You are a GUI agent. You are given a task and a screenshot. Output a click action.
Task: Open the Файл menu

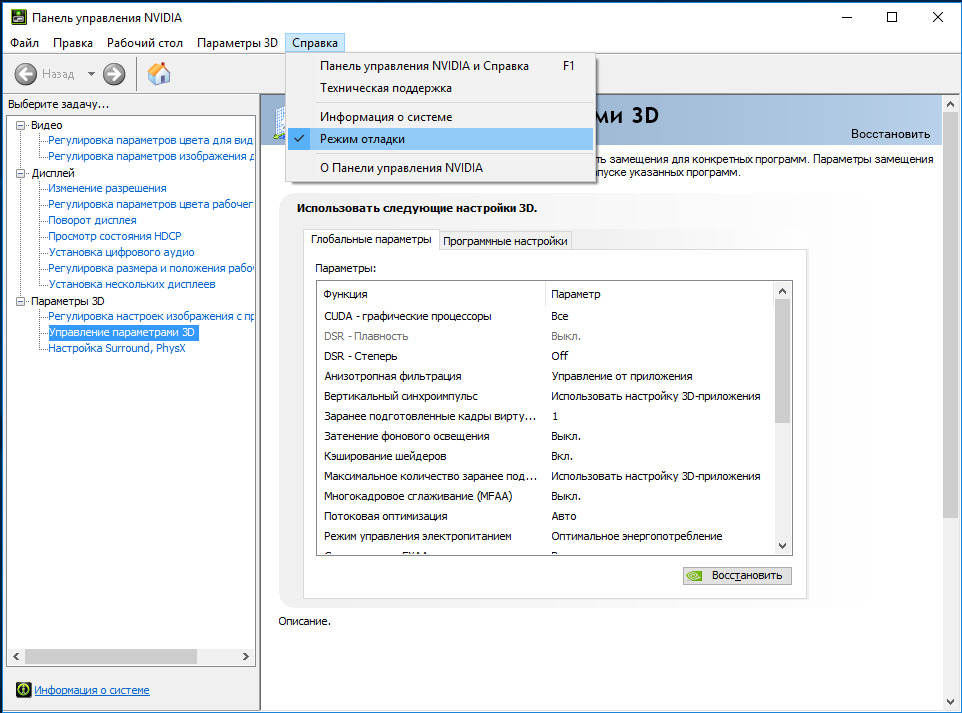coord(25,43)
